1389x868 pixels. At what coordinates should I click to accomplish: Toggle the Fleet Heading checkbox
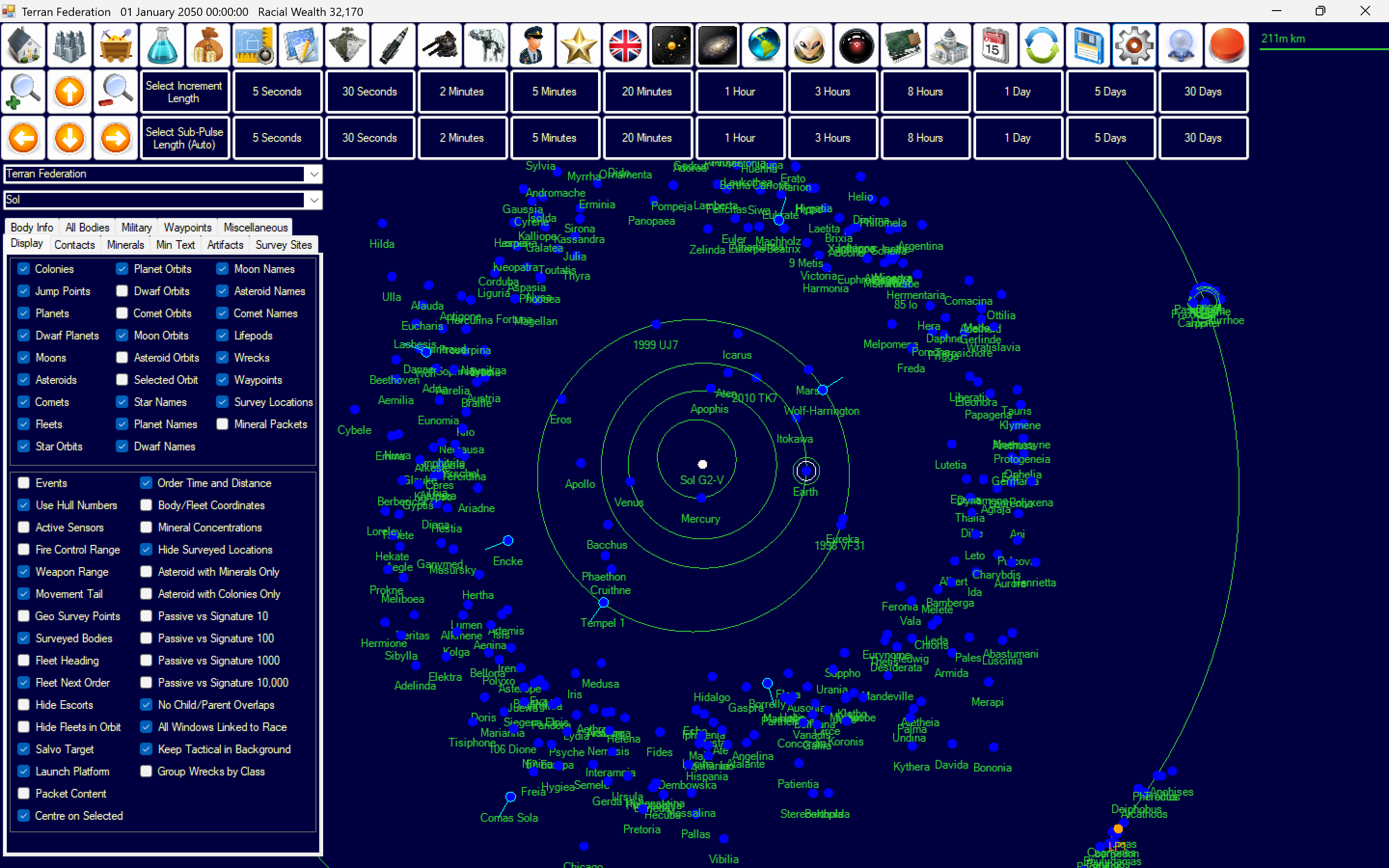coord(24,660)
